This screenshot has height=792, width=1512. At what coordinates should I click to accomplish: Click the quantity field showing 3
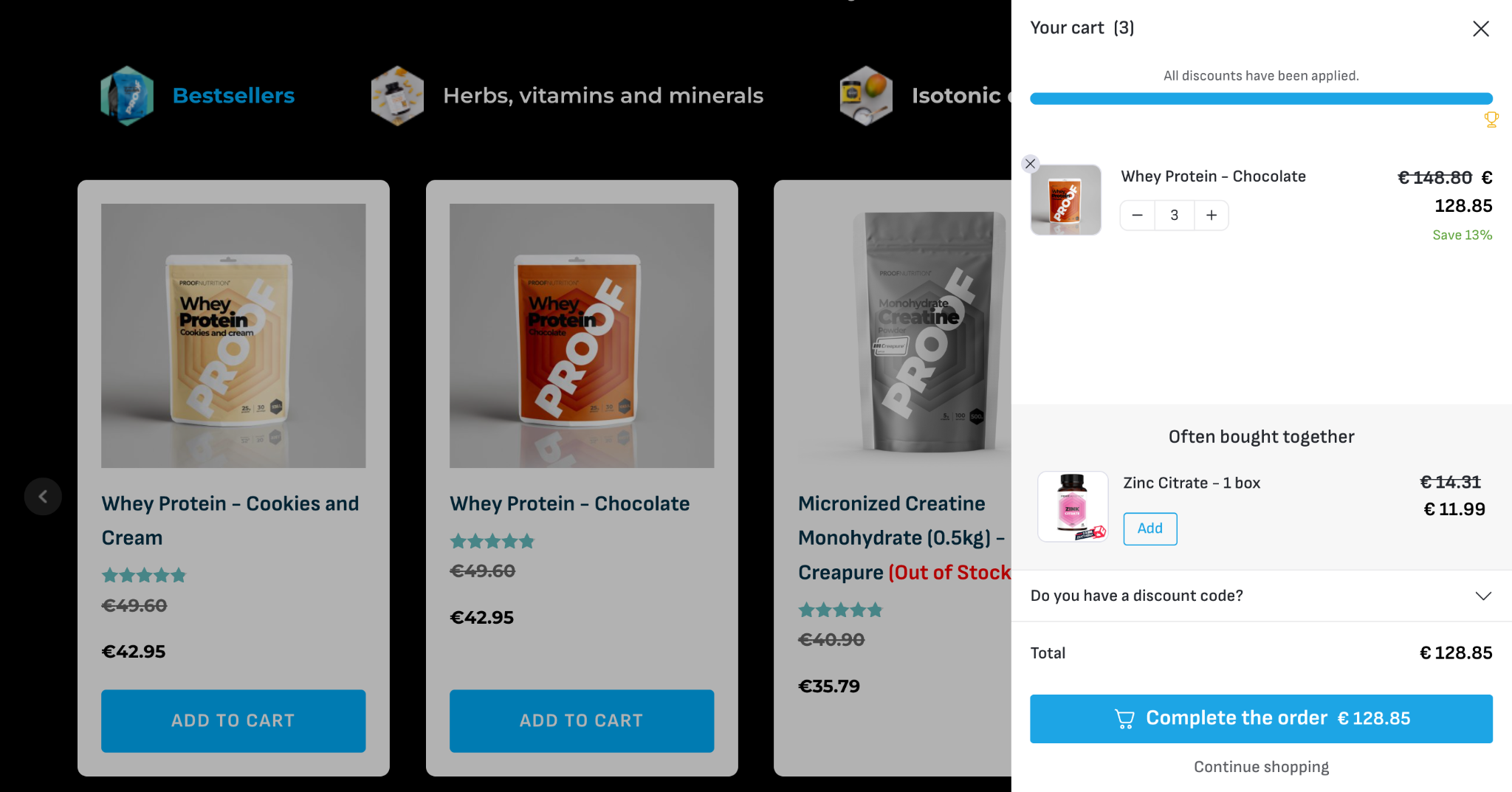point(1175,216)
